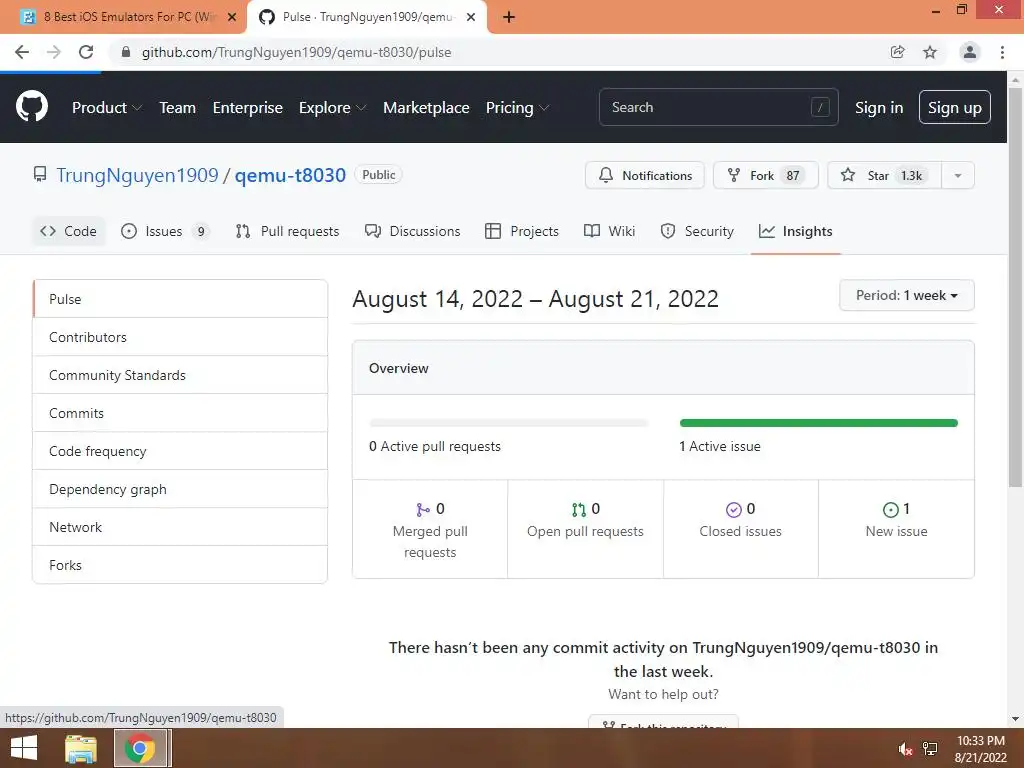This screenshot has height=768, width=1024.
Task: Open Chrome three-dot menu
Action: tap(1002, 52)
